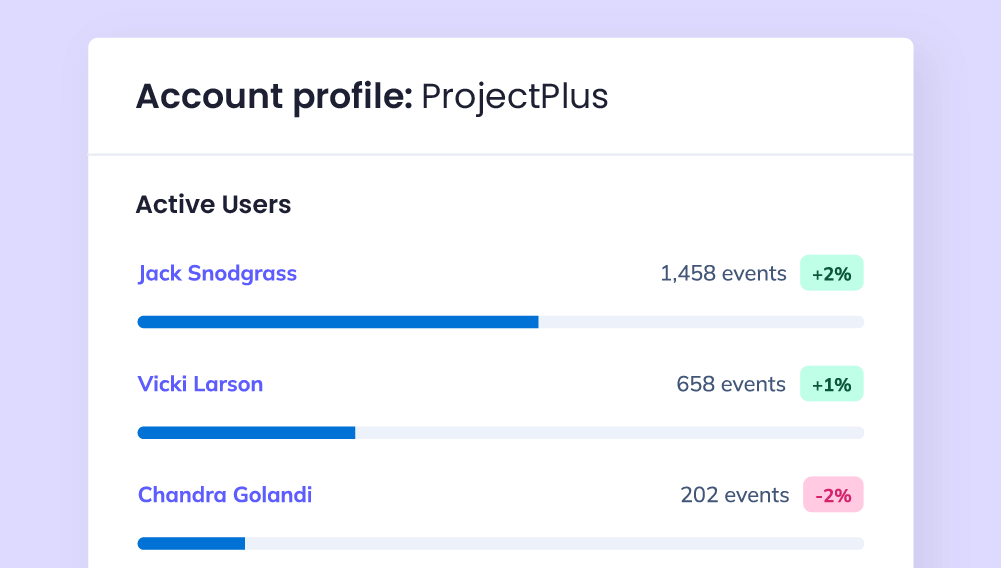Image resolution: width=1001 pixels, height=568 pixels.
Task: Click the 202 events count
Action: pos(734,495)
